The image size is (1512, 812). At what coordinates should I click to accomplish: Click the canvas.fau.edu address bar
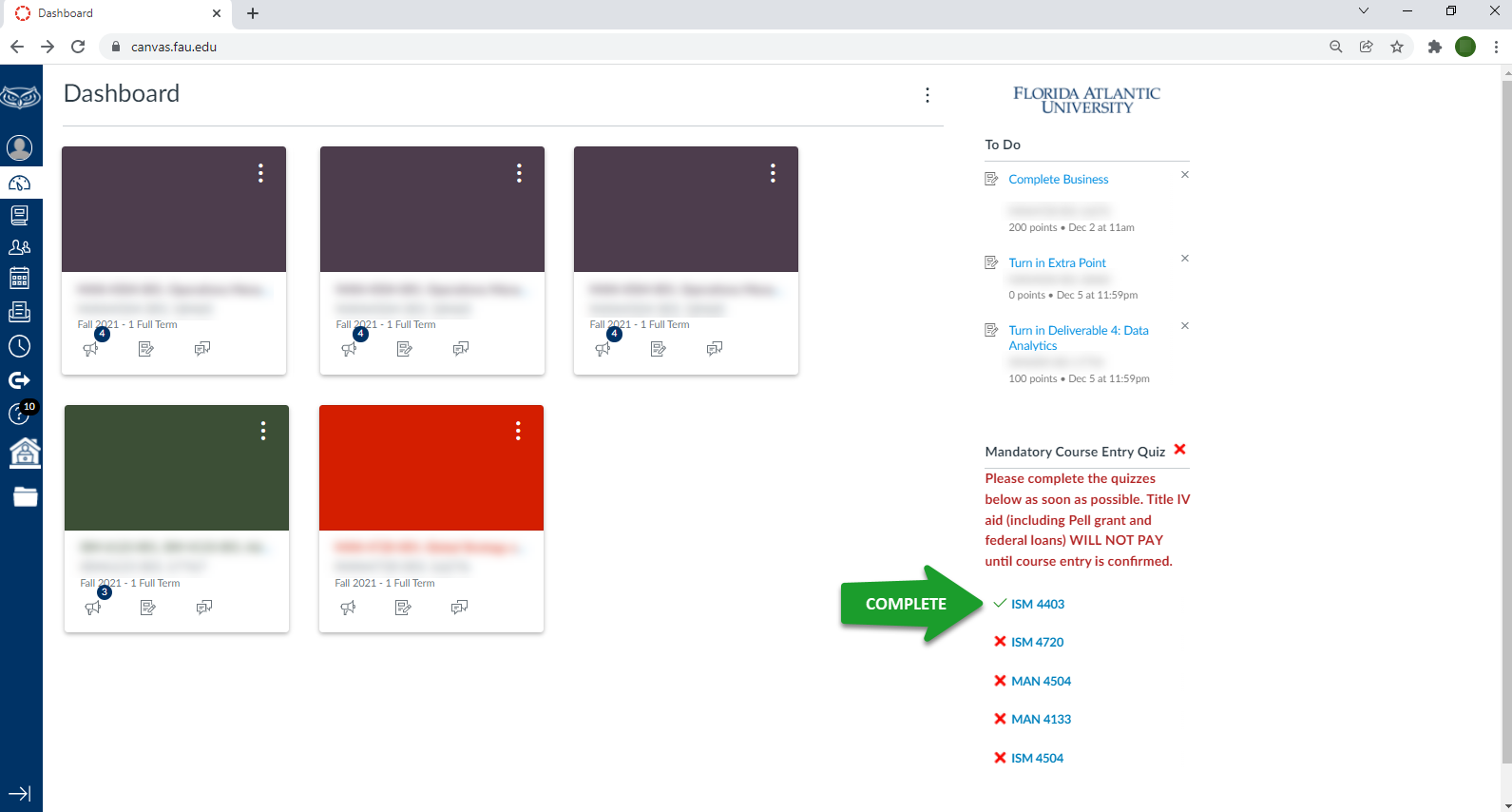(x=665, y=47)
